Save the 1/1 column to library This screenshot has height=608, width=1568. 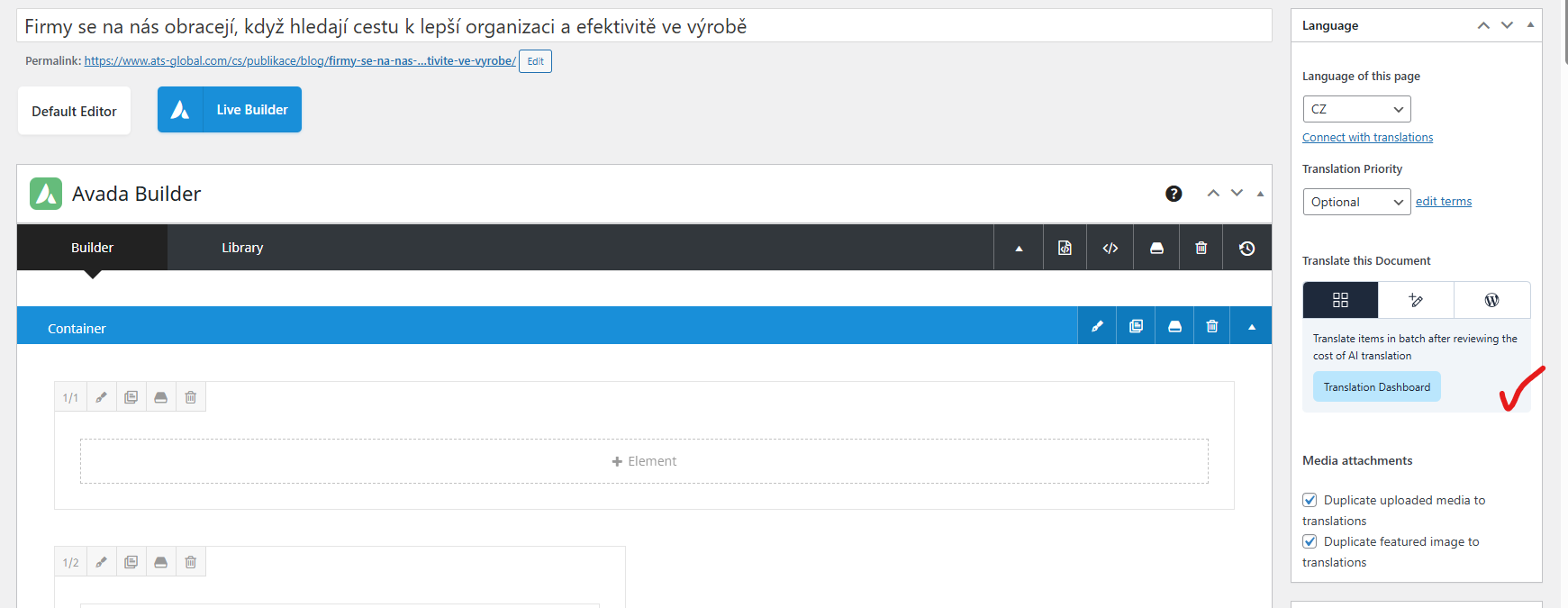coord(160,397)
